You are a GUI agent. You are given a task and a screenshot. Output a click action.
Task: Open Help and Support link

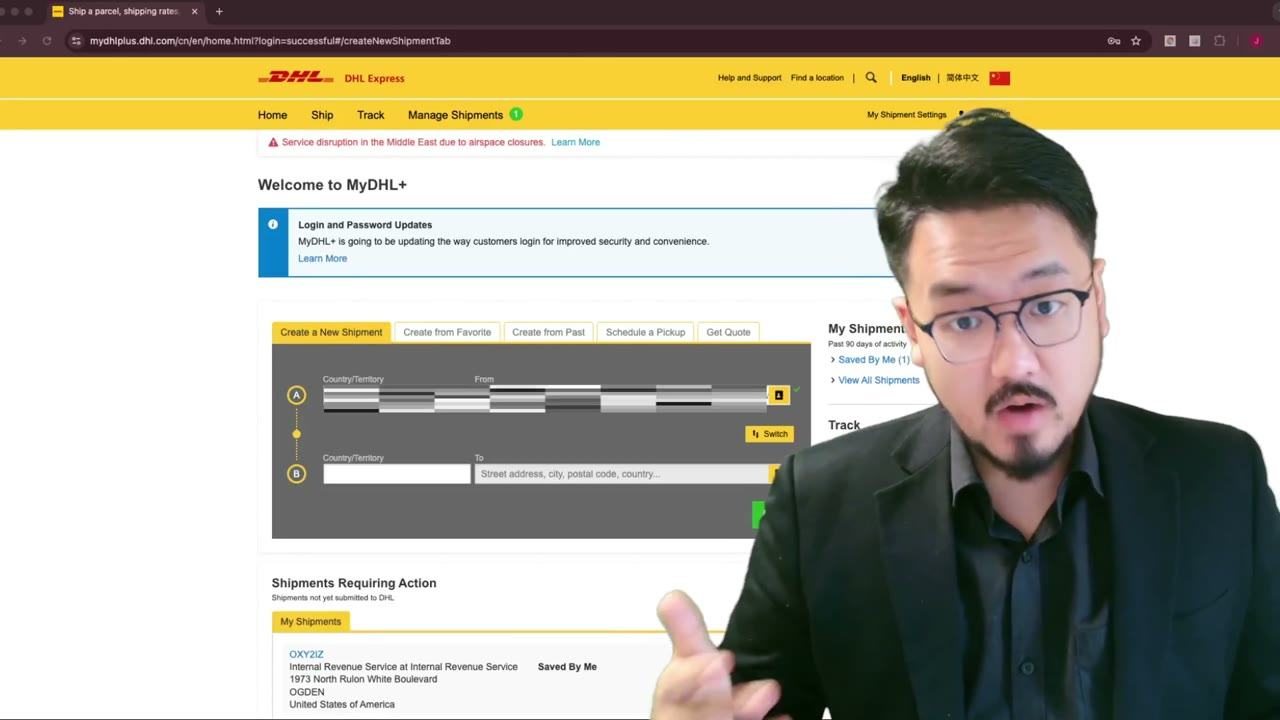(749, 78)
